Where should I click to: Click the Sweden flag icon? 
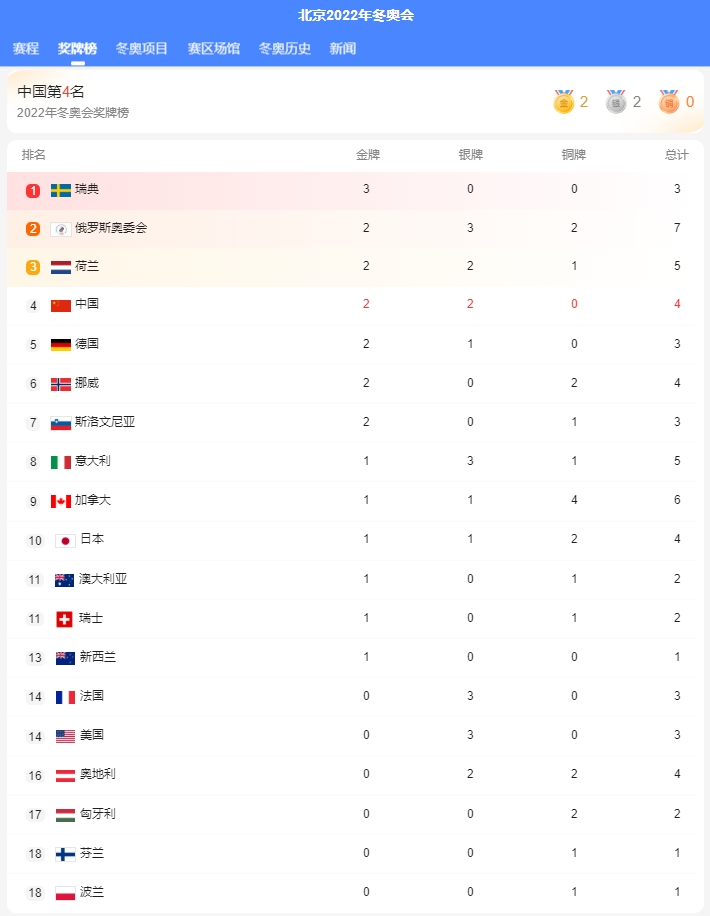click(61, 190)
